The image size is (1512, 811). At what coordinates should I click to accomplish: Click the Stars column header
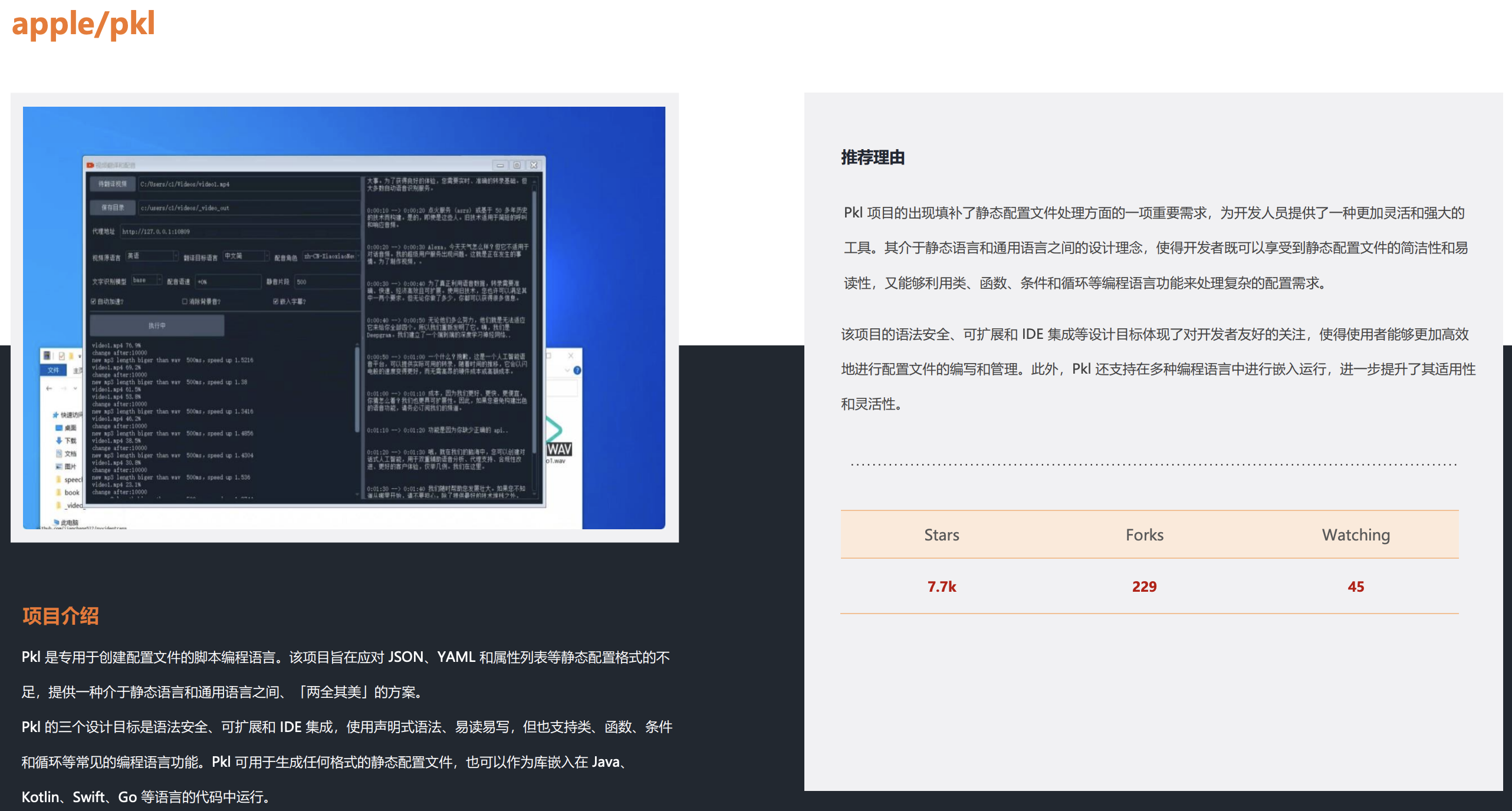click(x=942, y=535)
